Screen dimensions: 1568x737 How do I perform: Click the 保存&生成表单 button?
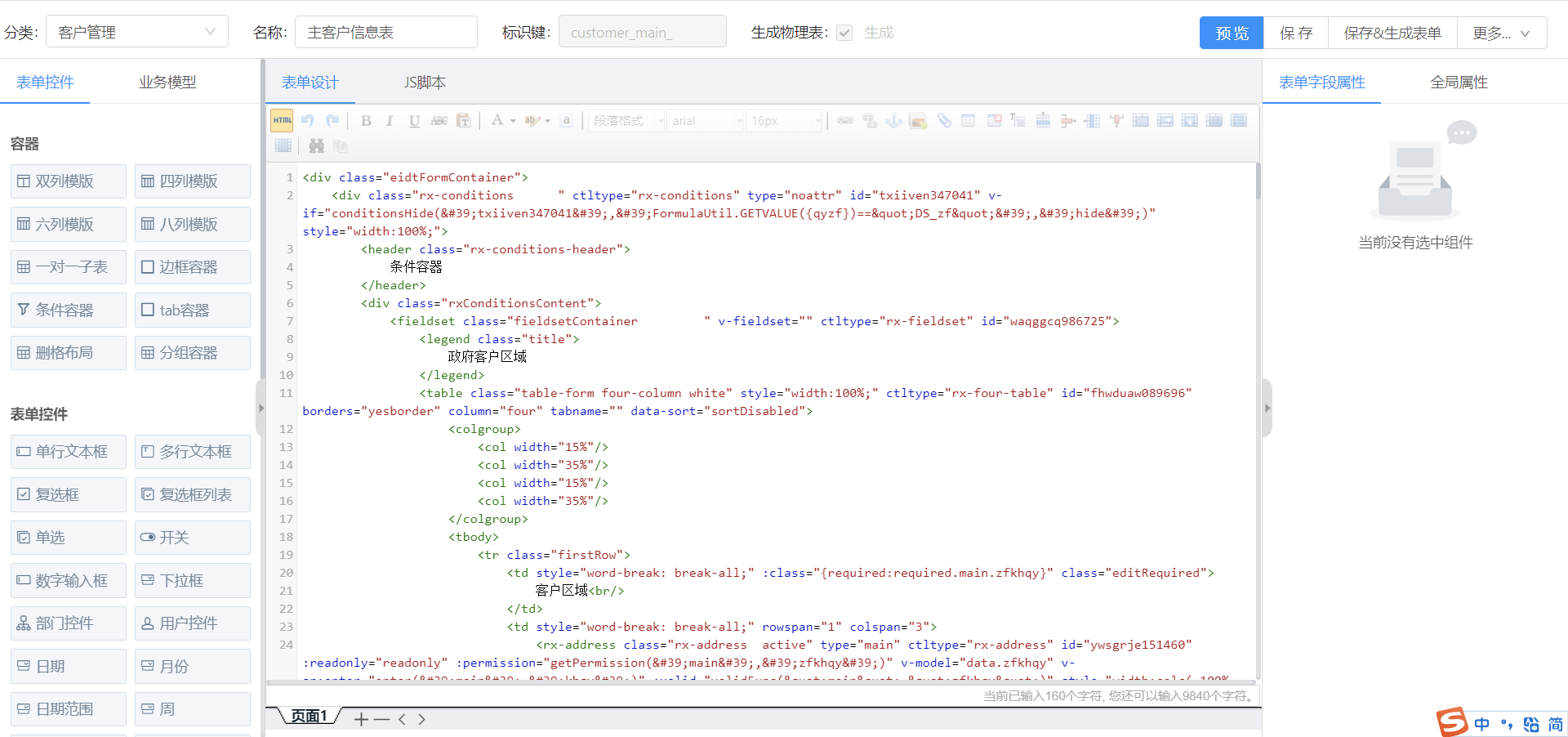click(x=1392, y=33)
